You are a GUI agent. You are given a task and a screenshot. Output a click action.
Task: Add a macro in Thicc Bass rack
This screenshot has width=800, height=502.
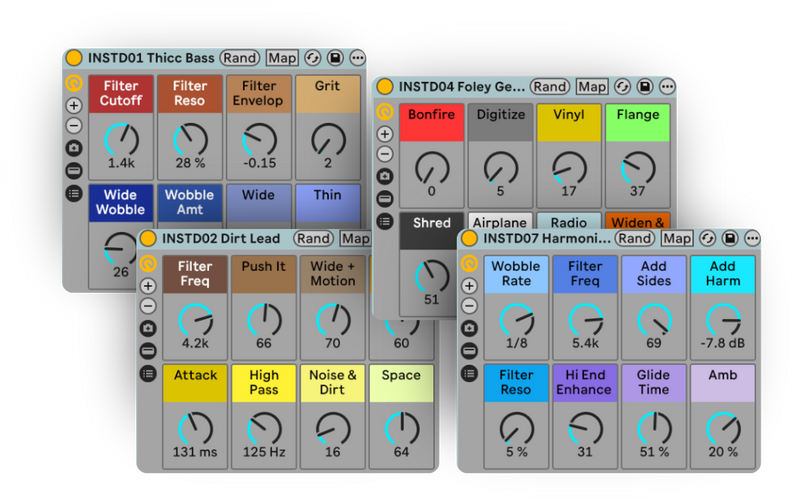(x=74, y=105)
